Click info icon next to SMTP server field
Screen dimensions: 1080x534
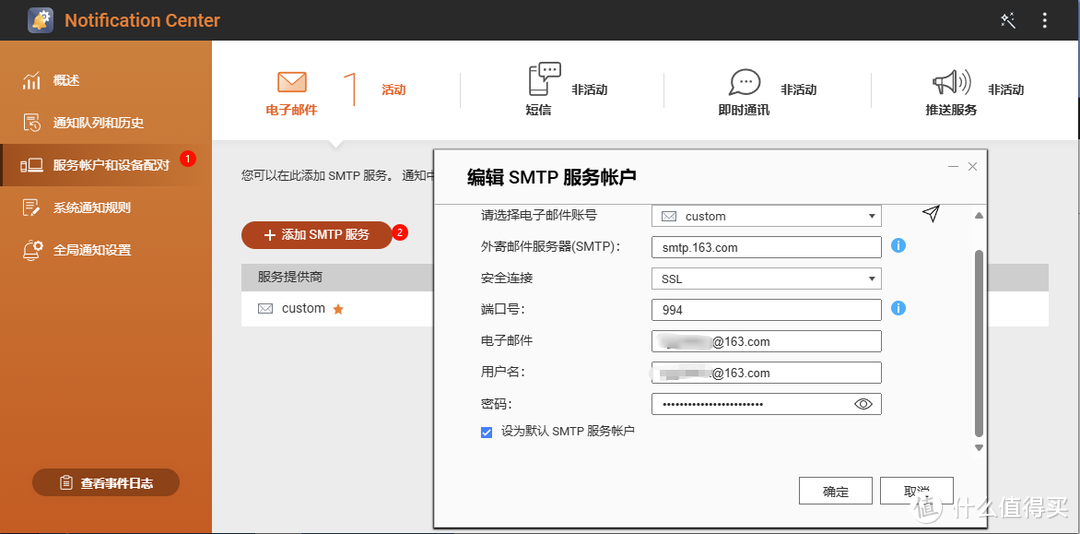pos(898,245)
